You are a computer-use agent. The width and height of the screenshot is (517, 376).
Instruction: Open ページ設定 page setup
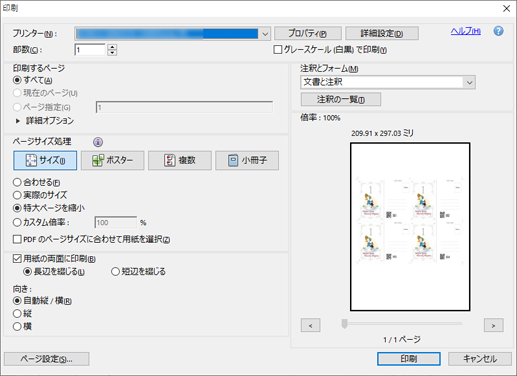pos(47,359)
